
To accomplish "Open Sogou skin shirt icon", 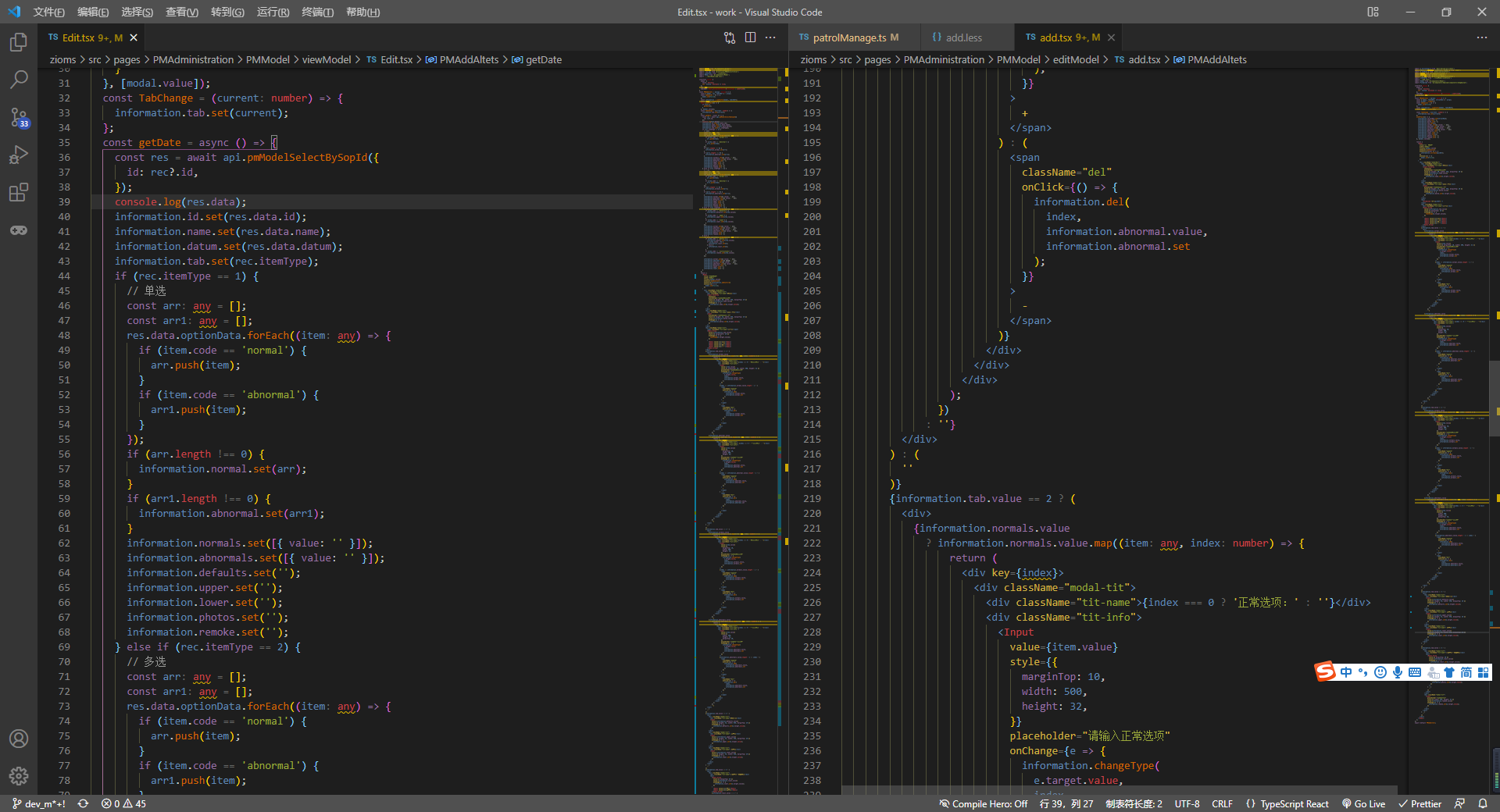I will click(x=1449, y=672).
